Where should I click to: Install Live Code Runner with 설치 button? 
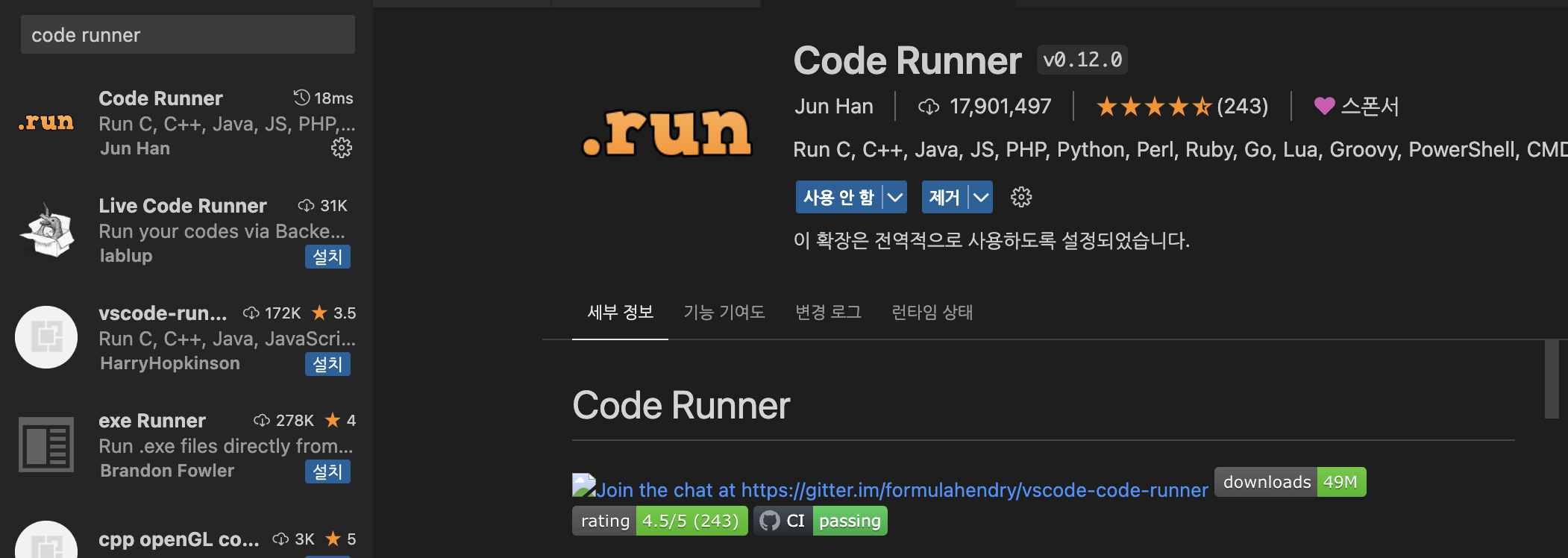tap(327, 257)
